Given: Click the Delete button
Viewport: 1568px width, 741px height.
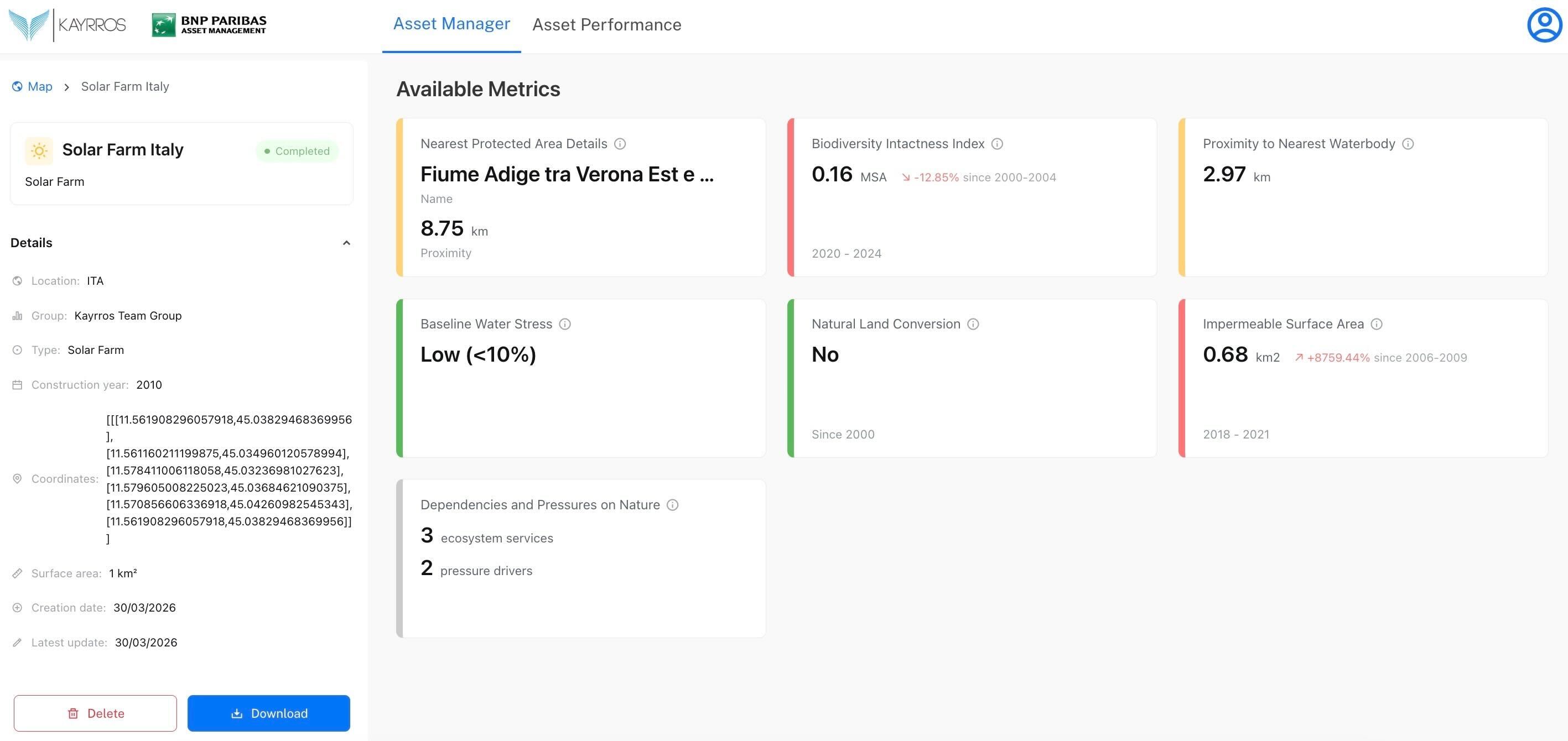Looking at the screenshot, I should (96, 713).
